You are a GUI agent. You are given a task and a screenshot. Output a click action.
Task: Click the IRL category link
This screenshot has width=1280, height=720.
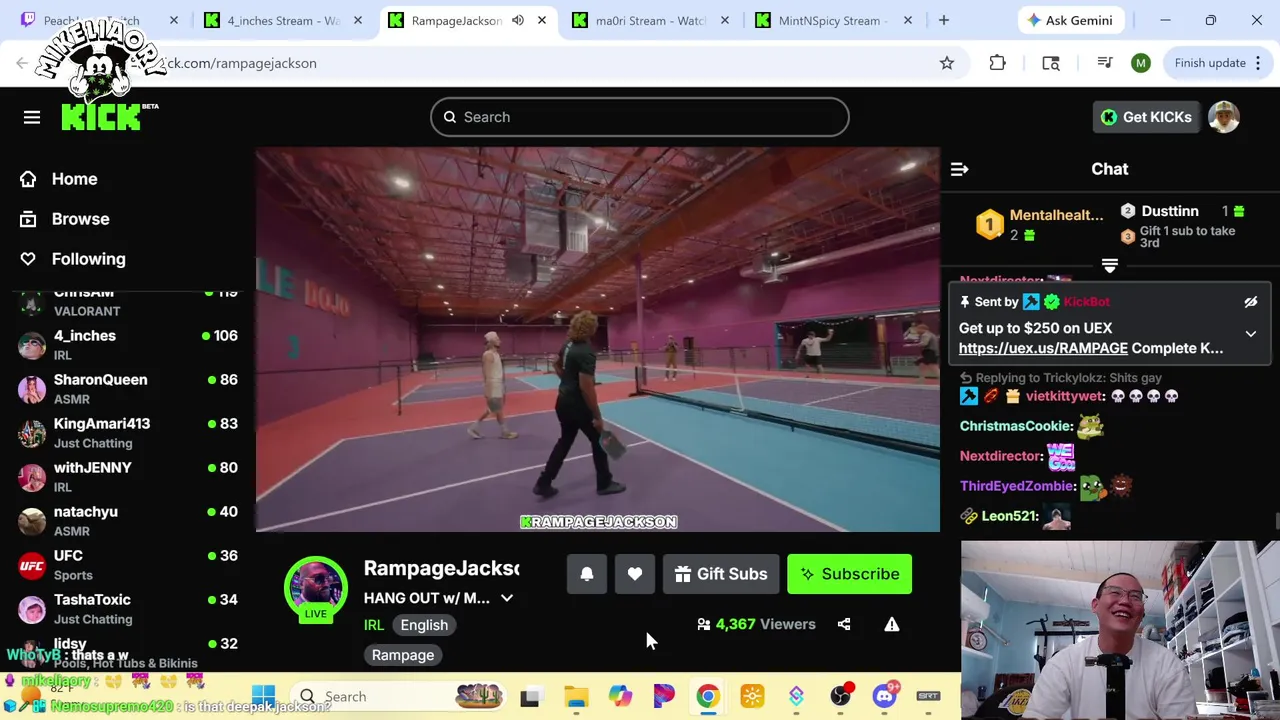[373, 625]
